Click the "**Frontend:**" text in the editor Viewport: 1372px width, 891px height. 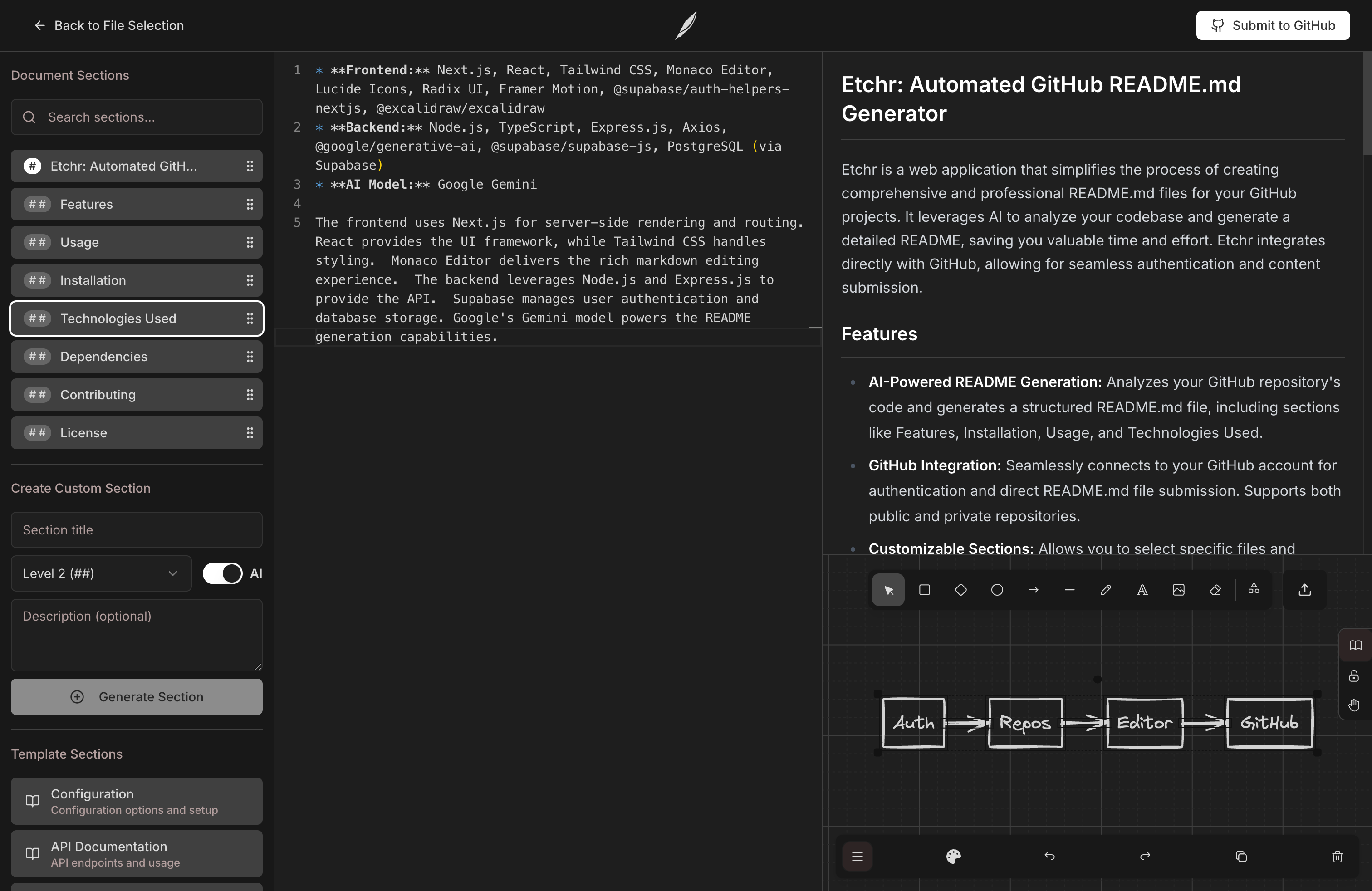point(380,70)
